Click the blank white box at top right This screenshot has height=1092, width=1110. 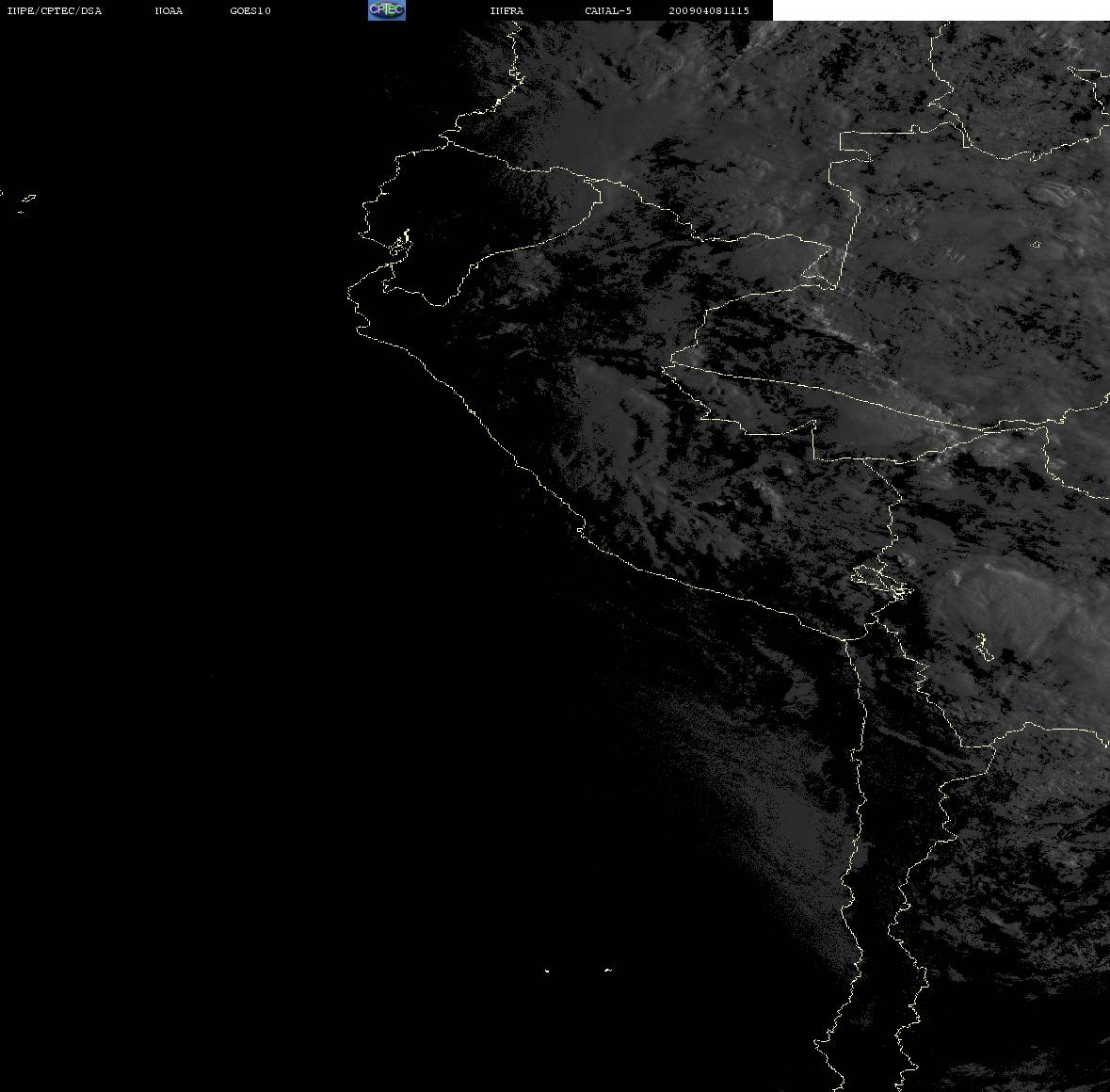coord(941,10)
